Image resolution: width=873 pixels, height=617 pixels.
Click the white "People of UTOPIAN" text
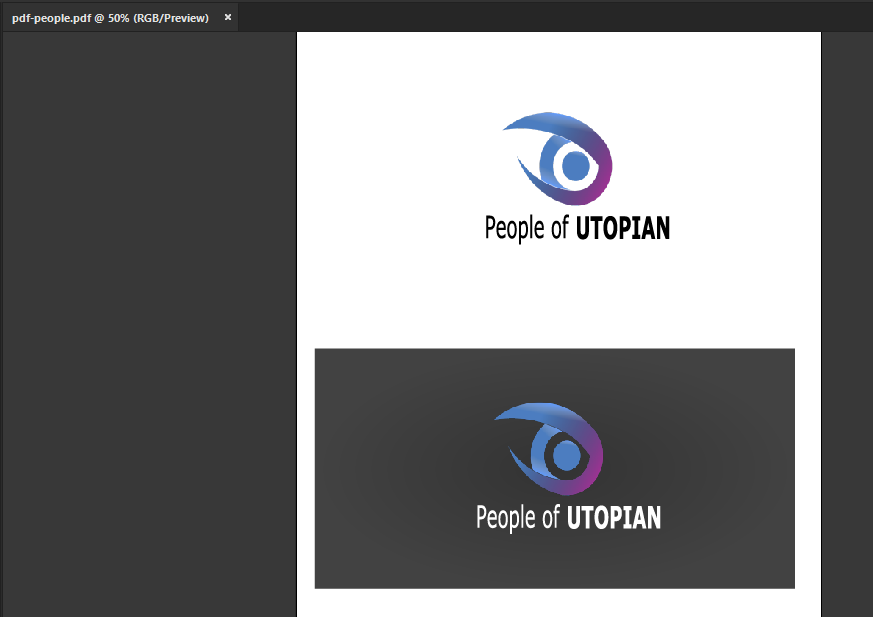[x=568, y=518]
